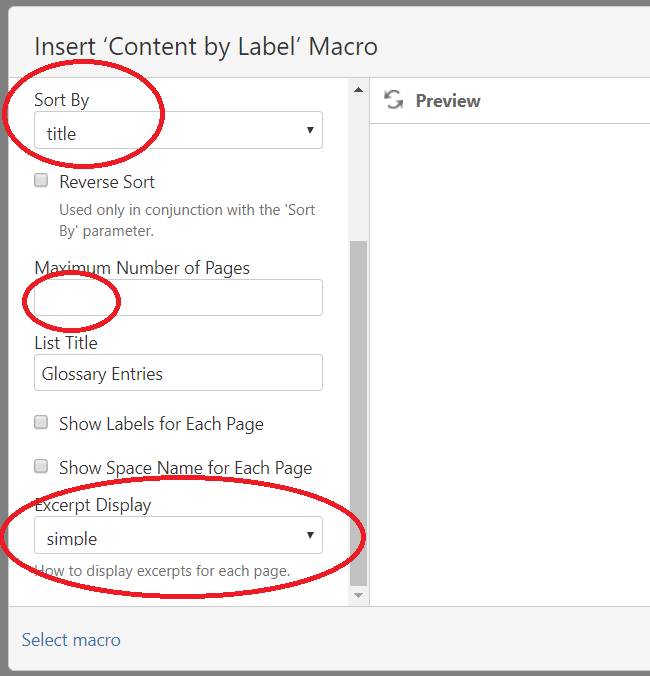Check Show Space Name for Each Page
Screen dimensions: 650x676
click(41, 466)
